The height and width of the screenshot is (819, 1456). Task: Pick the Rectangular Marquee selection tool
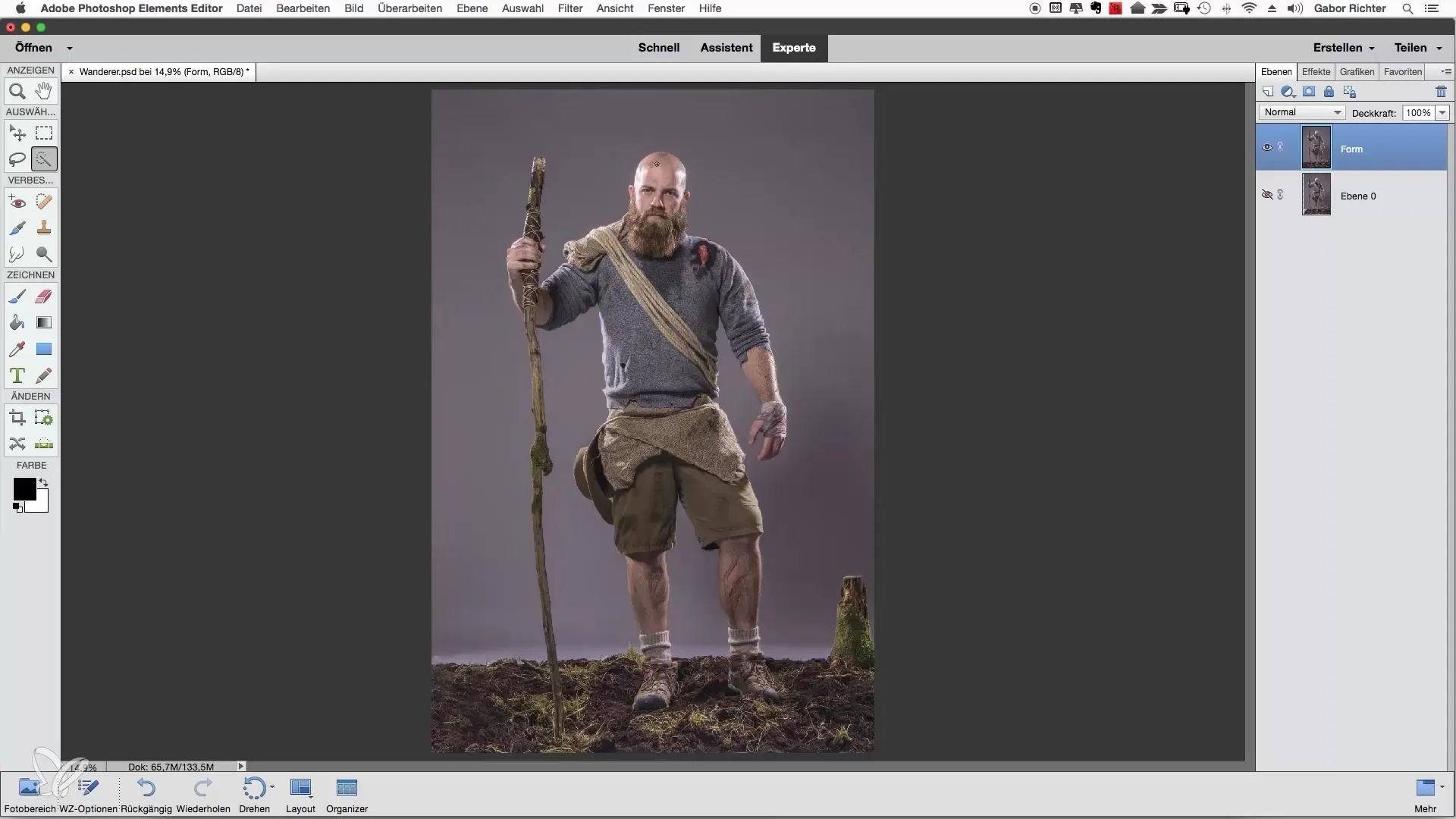(44, 133)
